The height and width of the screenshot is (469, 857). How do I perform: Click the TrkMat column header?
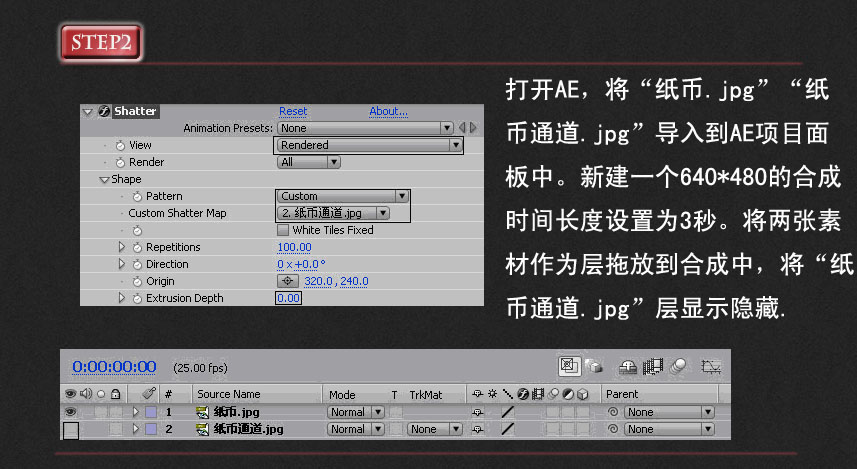point(426,394)
